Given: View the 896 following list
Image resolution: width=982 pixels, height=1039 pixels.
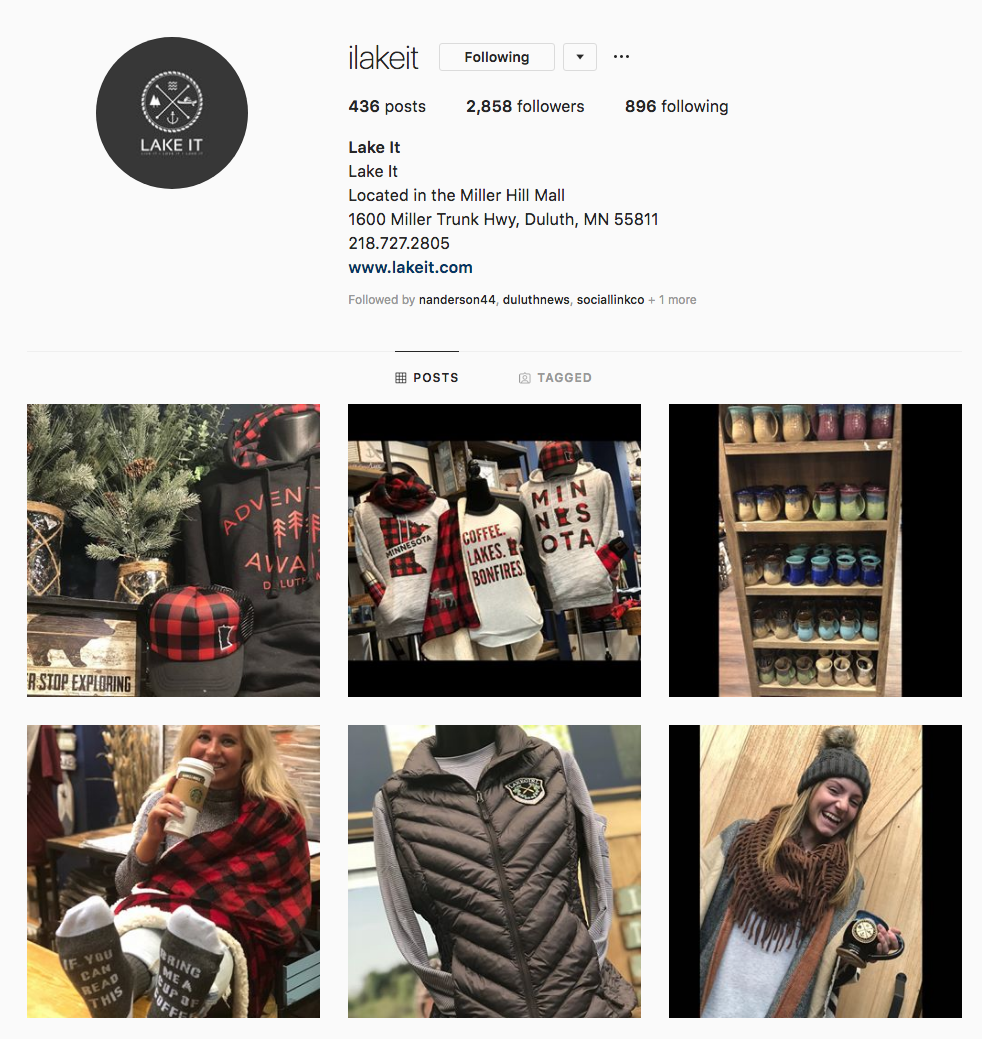Looking at the screenshot, I should [677, 106].
